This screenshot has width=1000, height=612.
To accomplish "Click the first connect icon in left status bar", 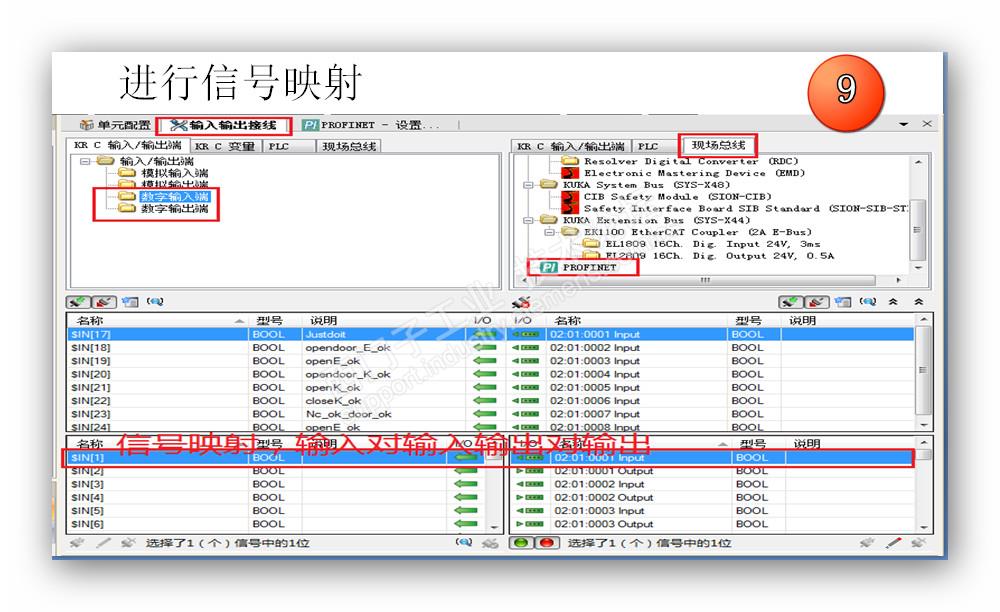I will point(77,543).
